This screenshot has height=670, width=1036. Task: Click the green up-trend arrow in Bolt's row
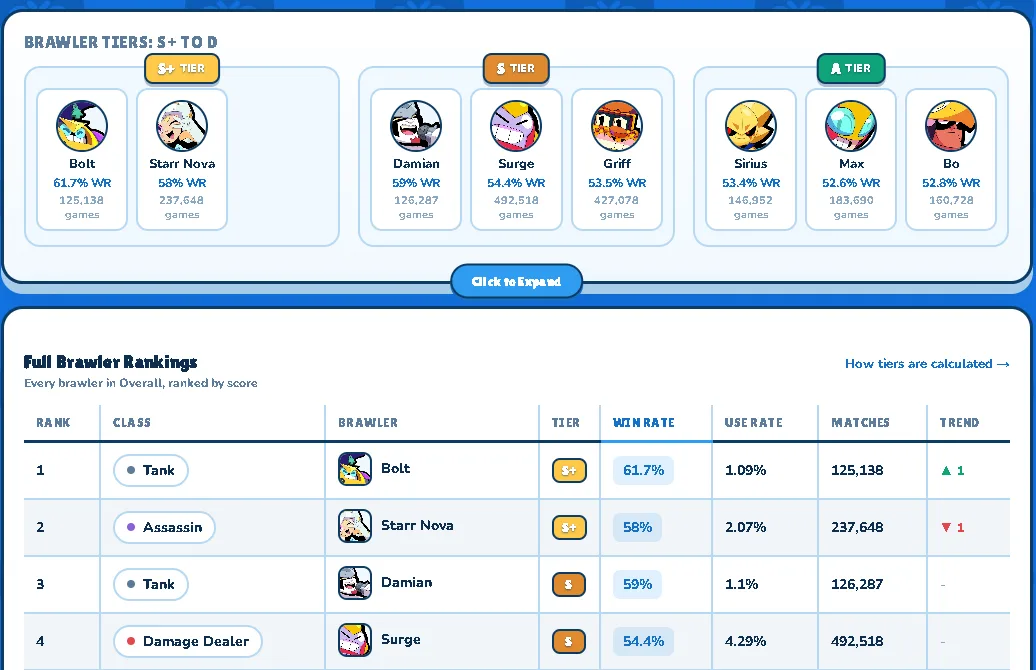(x=946, y=470)
